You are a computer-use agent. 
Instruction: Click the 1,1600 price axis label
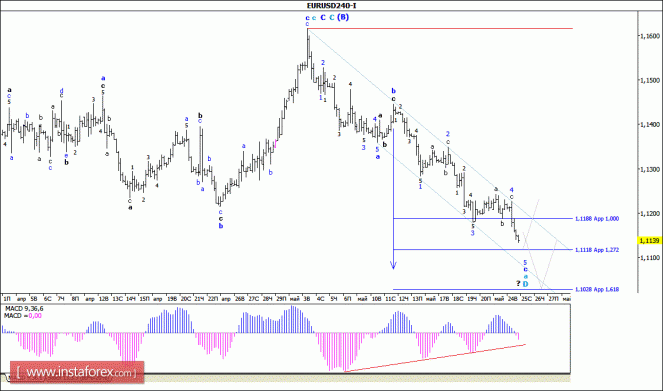click(649, 36)
